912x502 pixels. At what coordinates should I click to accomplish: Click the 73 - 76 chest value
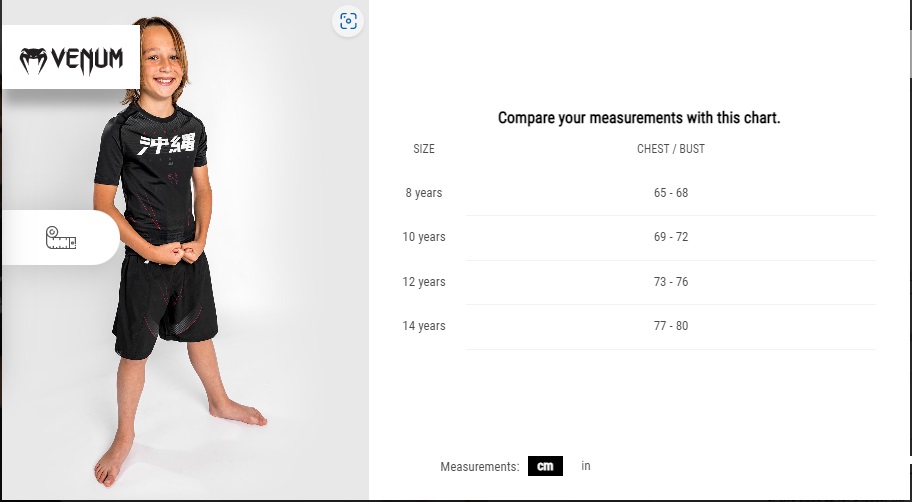coord(671,282)
